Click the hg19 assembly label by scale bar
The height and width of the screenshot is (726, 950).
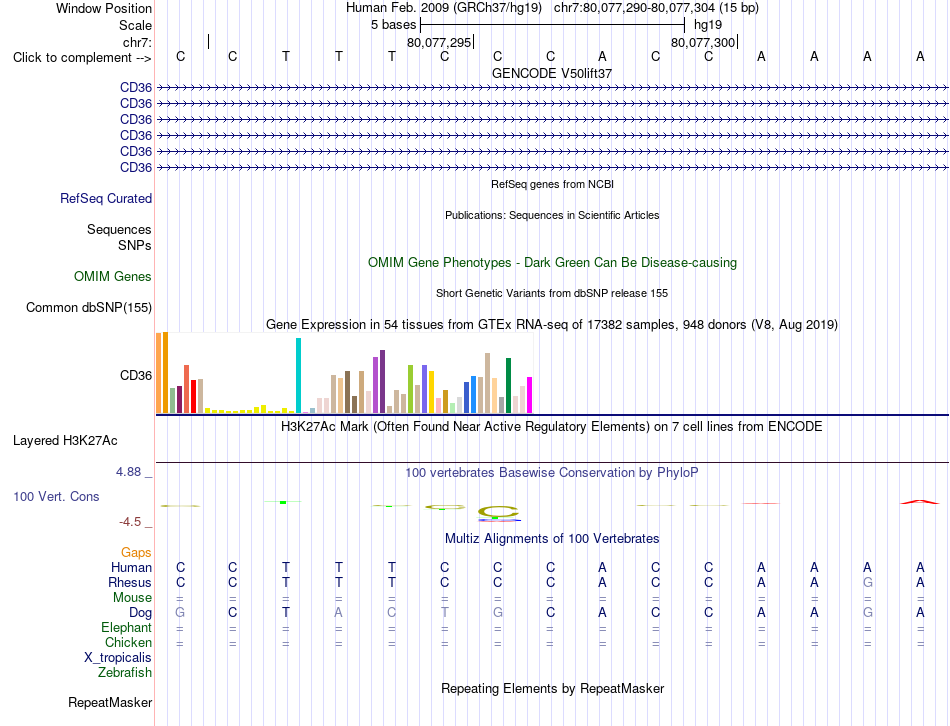click(708, 25)
